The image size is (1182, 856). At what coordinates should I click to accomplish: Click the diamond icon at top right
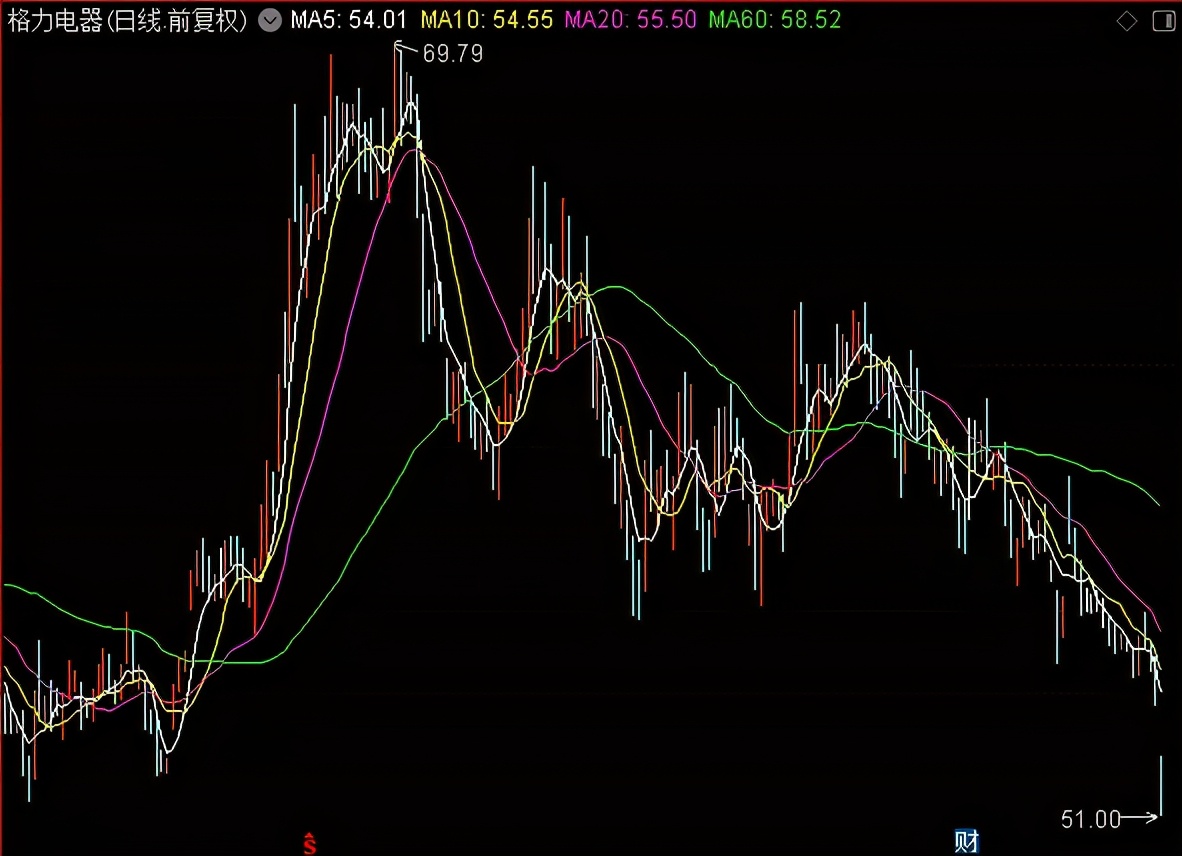coord(1127,21)
